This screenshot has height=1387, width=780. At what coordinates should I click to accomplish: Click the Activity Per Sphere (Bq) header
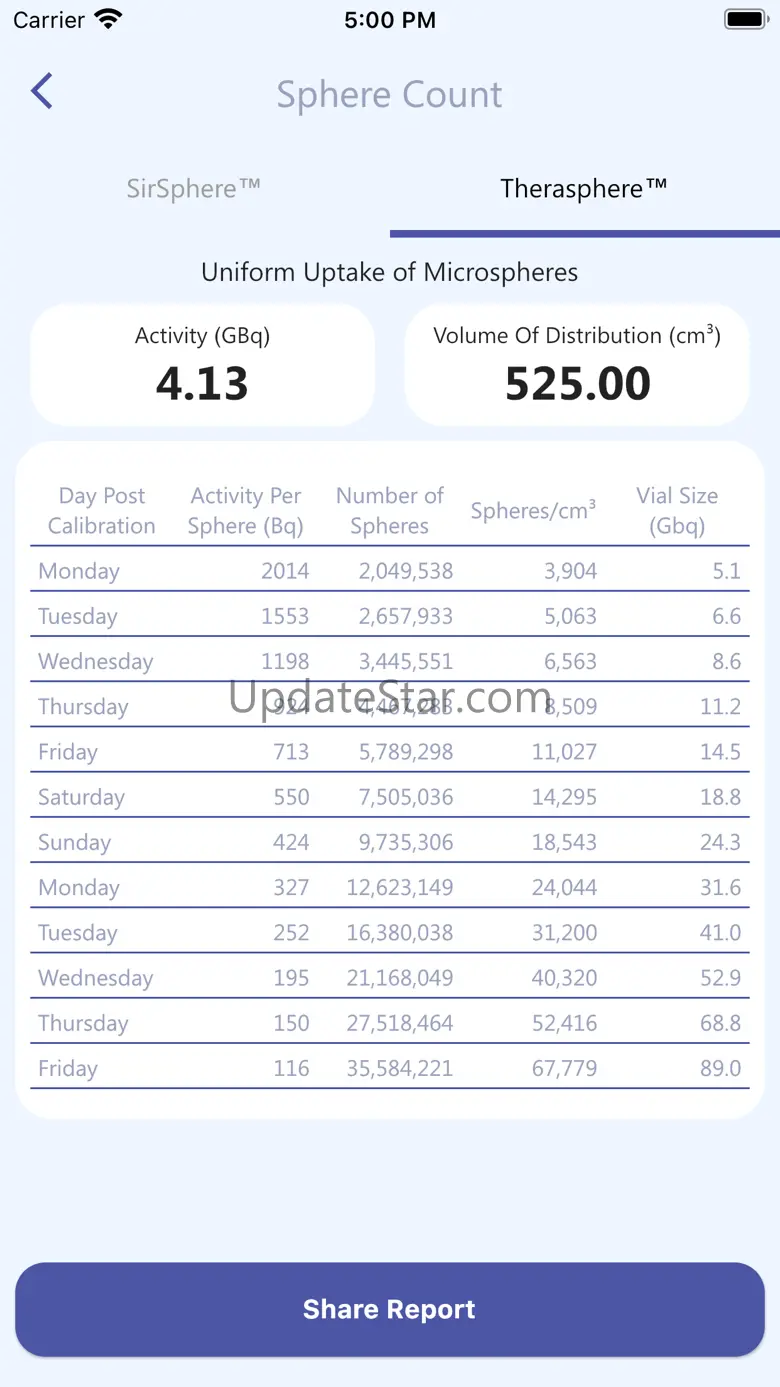(x=246, y=511)
